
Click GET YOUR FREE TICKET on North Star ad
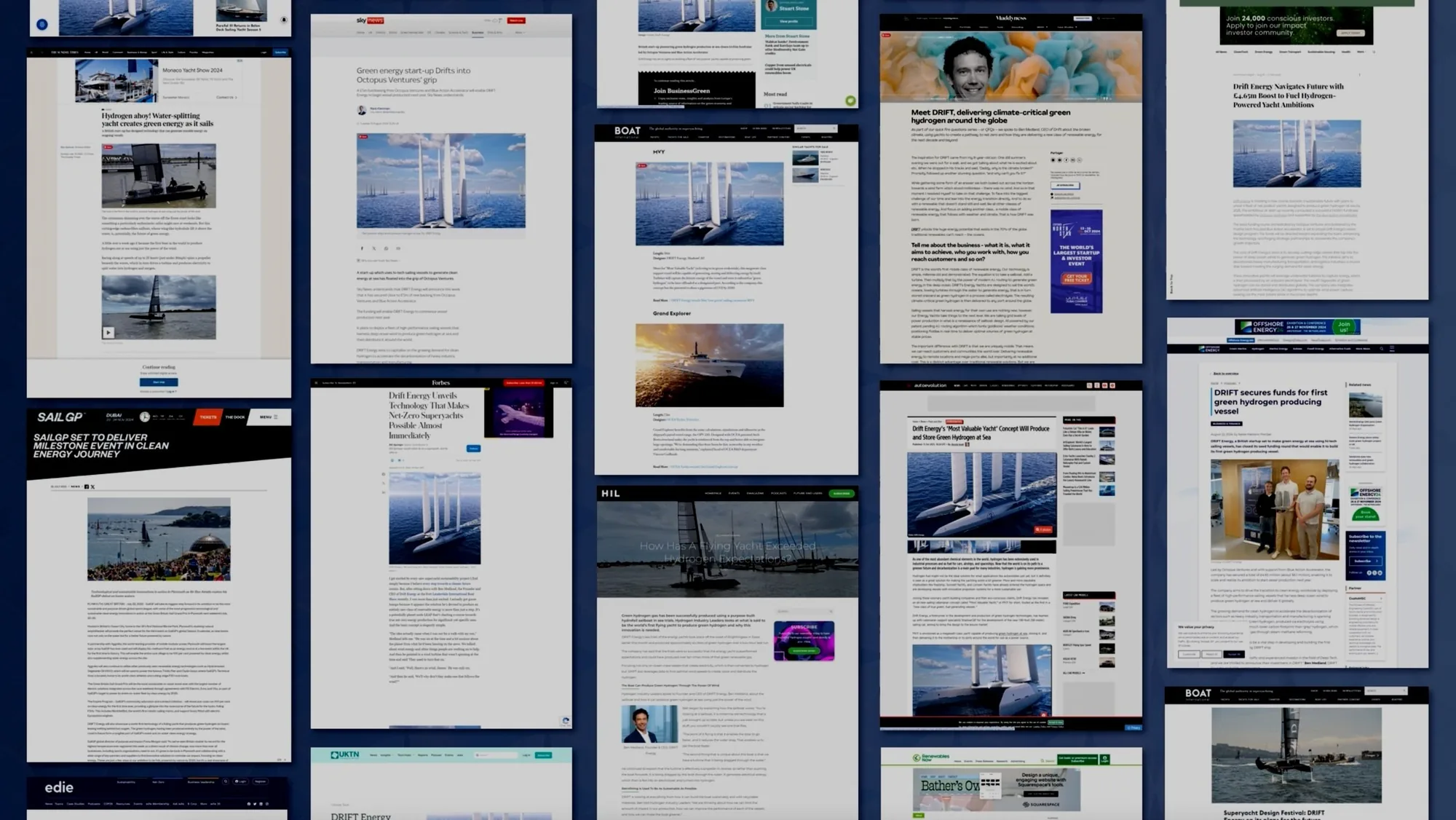pyautogui.click(x=1076, y=278)
